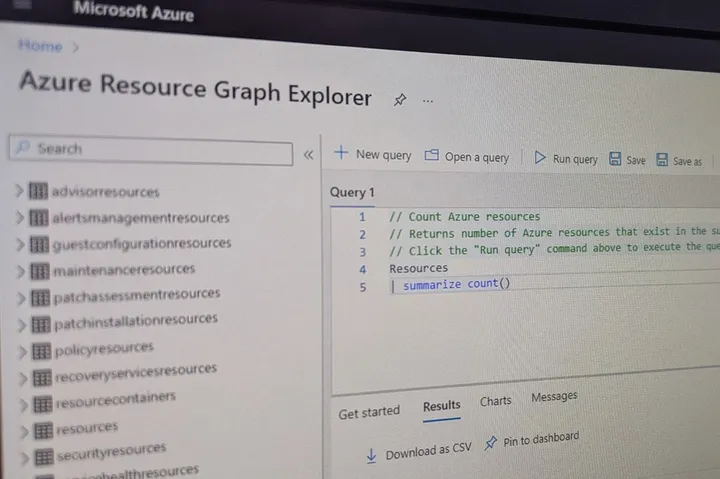Click the Save button label
Image resolution: width=720 pixels, height=479 pixels.
pos(636,160)
